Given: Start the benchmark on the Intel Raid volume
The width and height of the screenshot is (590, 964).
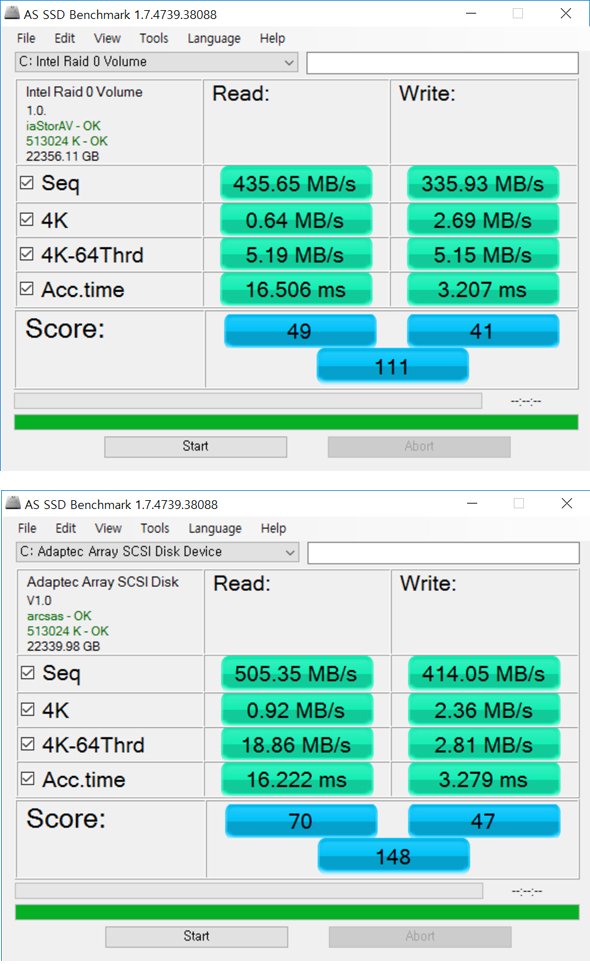Looking at the screenshot, I should 195,446.
